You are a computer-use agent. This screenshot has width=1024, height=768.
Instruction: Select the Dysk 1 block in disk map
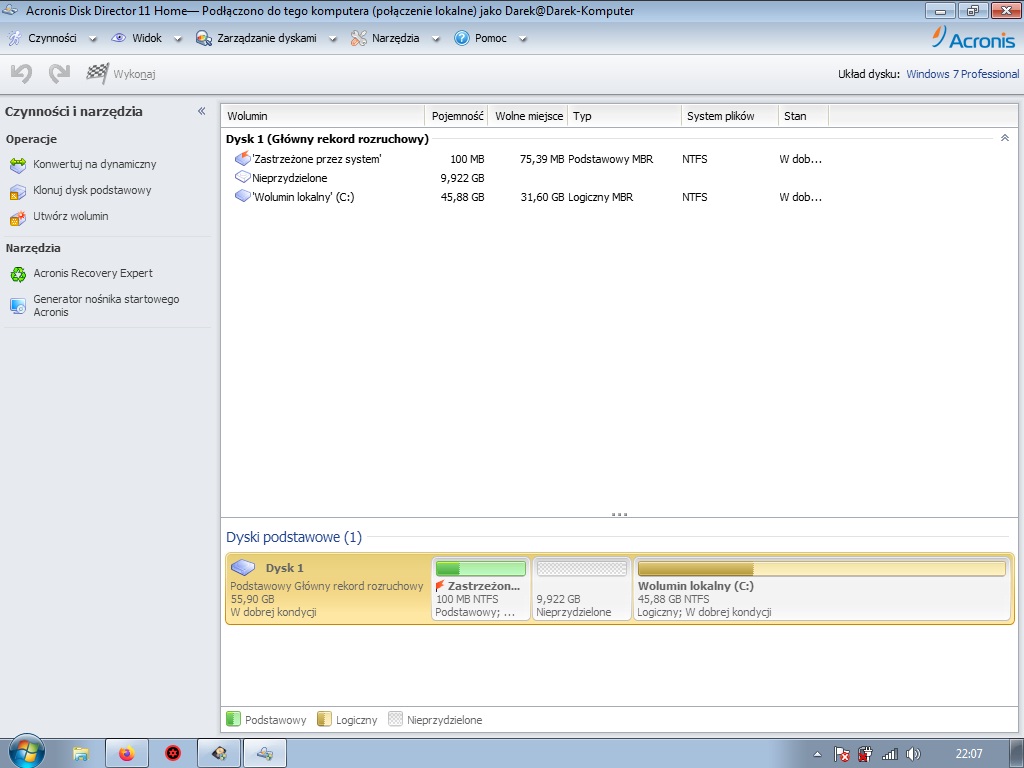tap(328, 589)
